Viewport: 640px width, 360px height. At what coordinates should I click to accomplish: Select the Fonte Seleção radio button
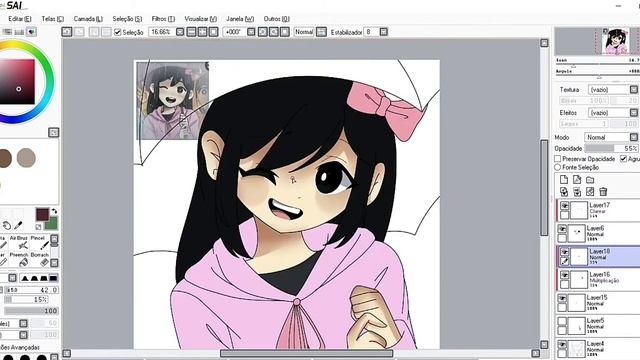click(x=558, y=167)
